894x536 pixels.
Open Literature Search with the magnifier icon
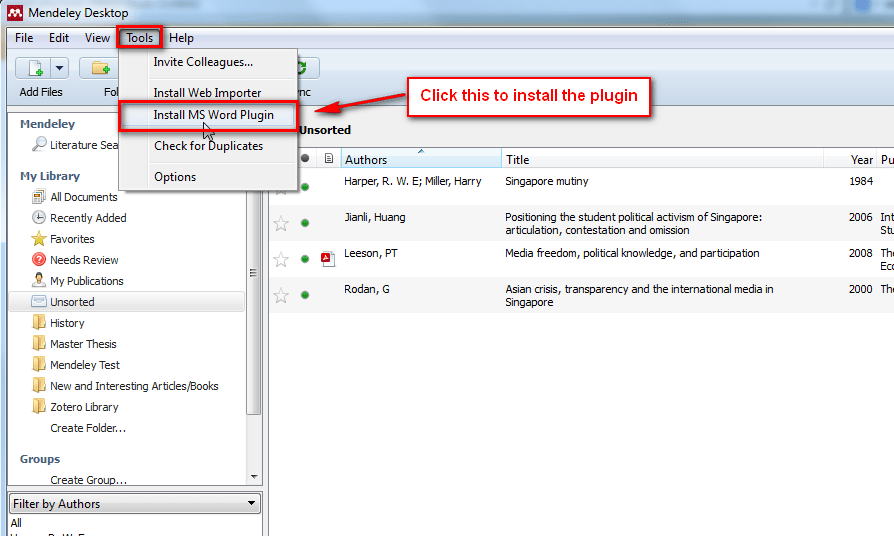[x=39, y=145]
